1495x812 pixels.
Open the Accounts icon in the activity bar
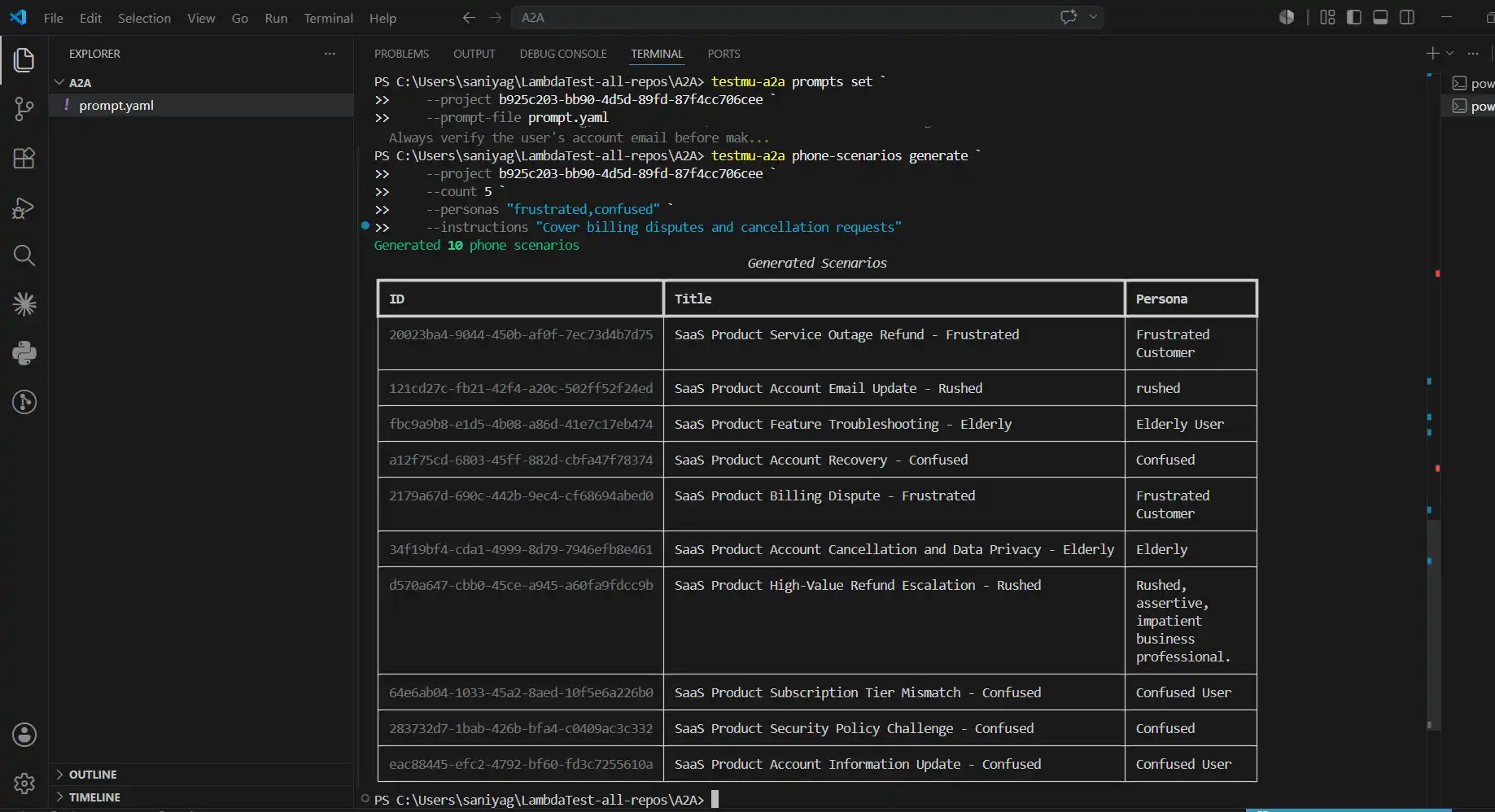point(24,735)
